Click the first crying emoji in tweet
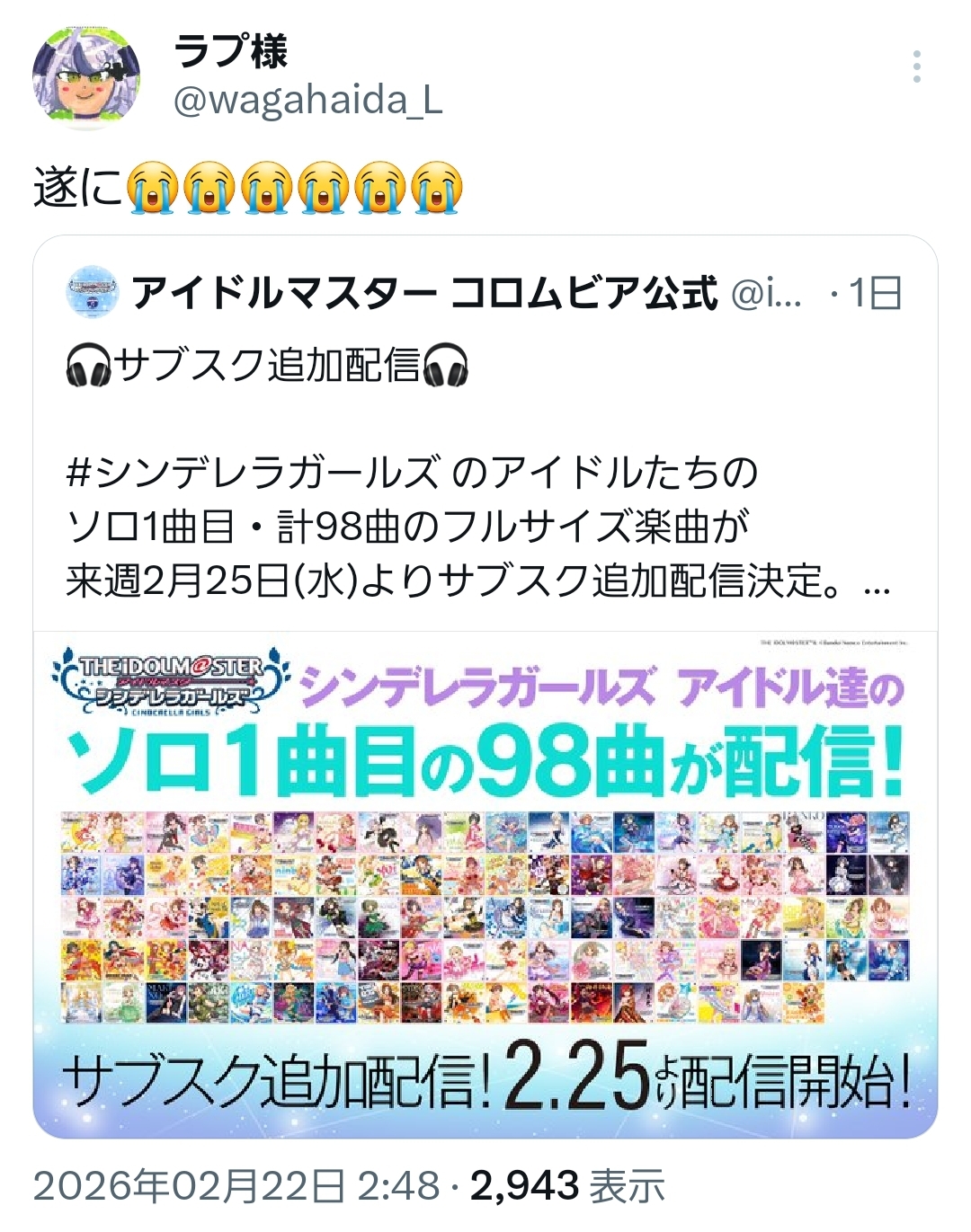Image resolution: width=971 pixels, height=1232 pixels. tap(152, 188)
